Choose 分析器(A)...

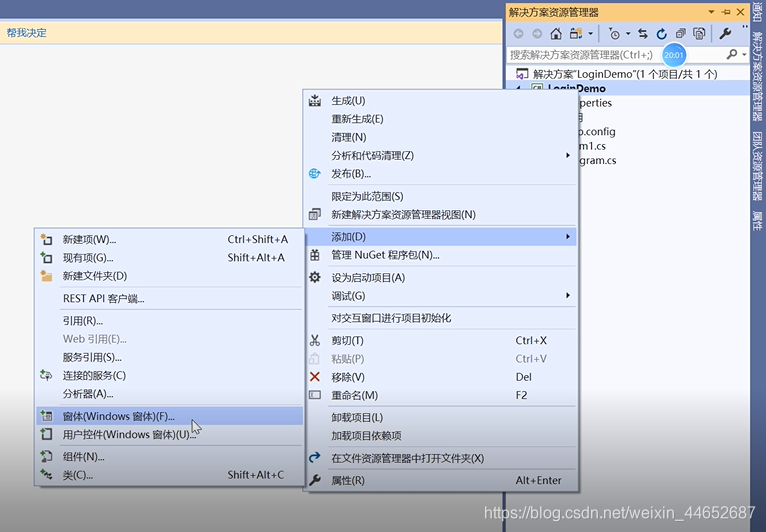click(x=170, y=394)
